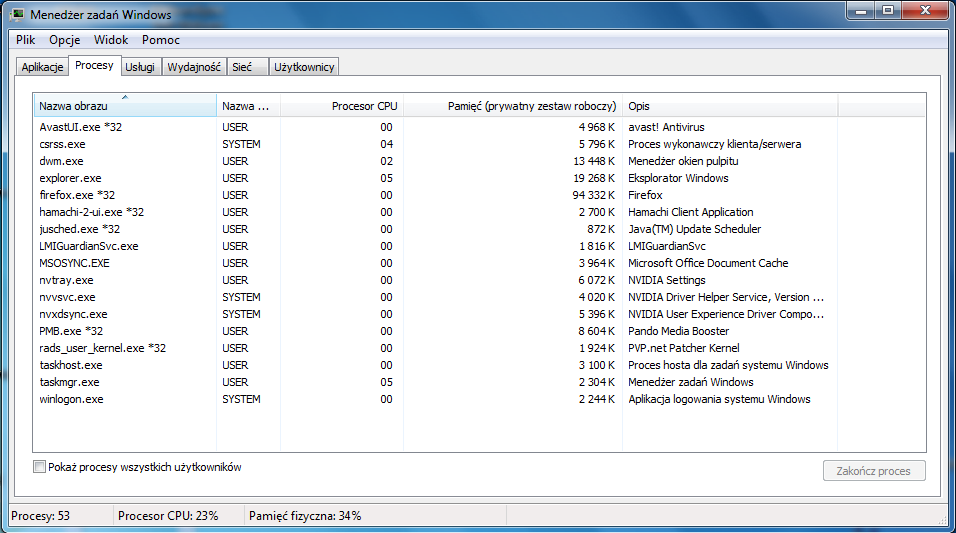This screenshot has height=533, width=956.
Task: Open the Plik menu
Action: coord(26,40)
